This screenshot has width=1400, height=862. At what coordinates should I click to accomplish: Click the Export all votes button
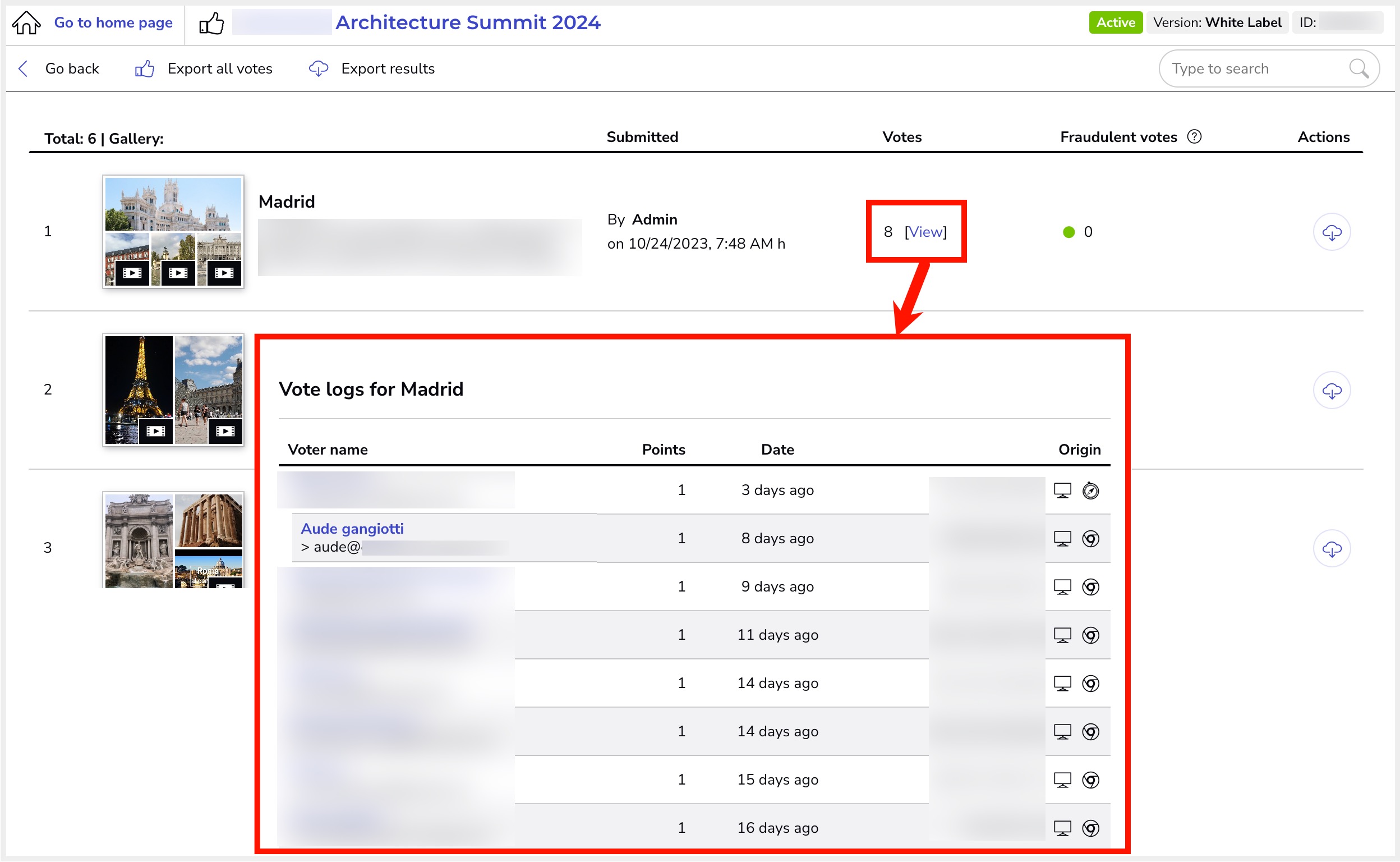tap(219, 68)
